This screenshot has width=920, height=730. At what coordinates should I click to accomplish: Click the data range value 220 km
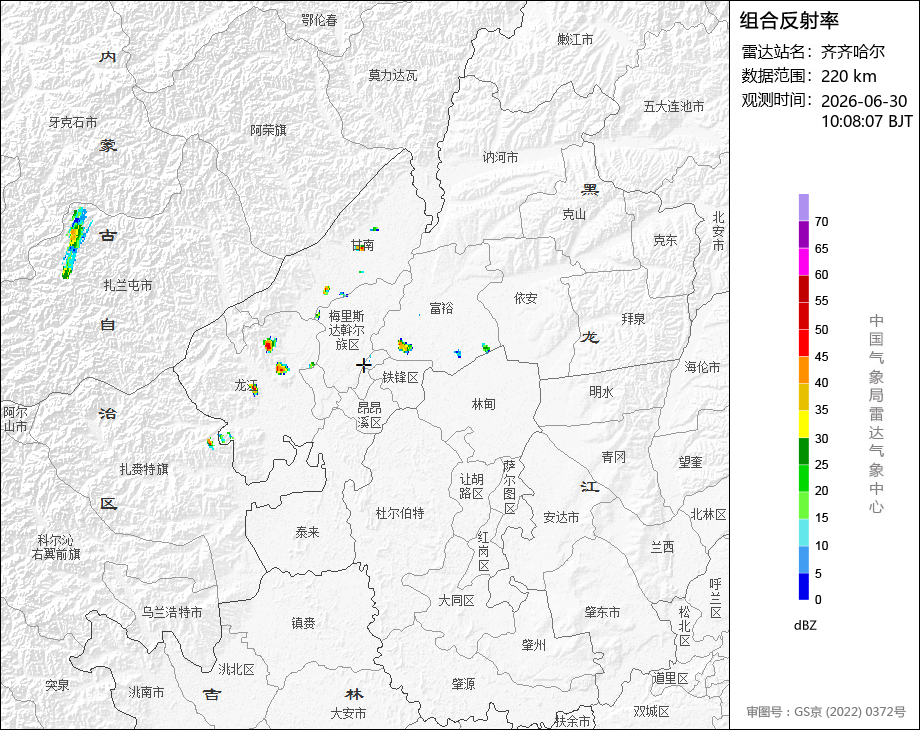tap(848, 76)
